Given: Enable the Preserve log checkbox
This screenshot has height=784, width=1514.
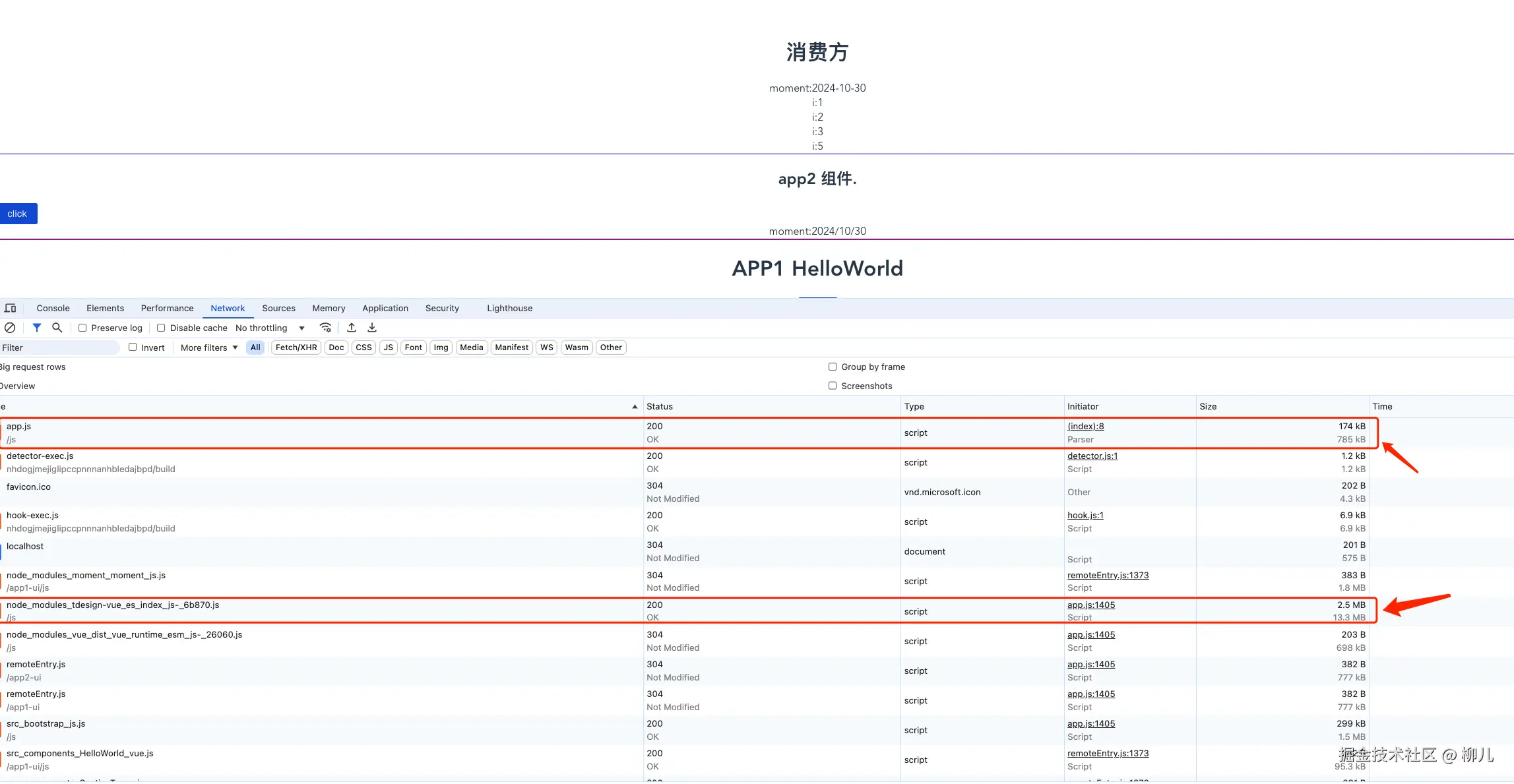Looking at the screenshot, I should 82,328.
